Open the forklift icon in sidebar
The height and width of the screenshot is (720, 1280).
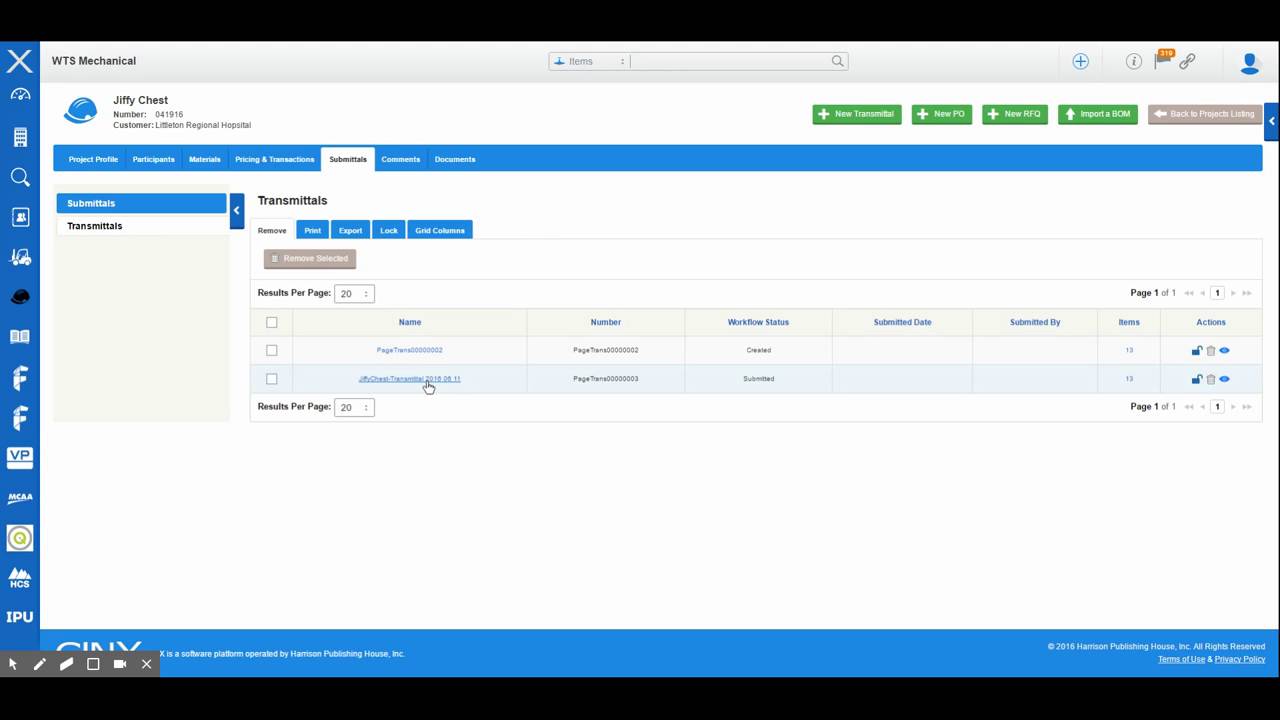tap(20, 257)
